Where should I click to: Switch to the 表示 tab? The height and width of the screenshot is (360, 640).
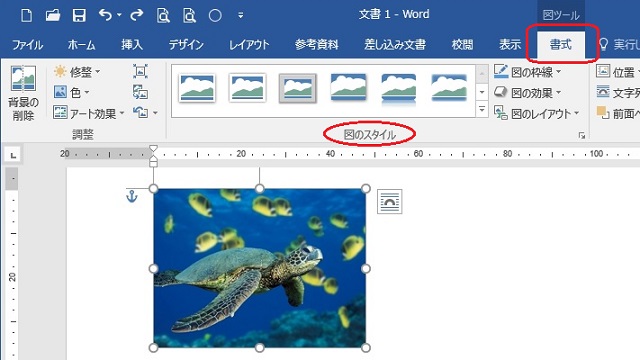tap(510, 44)
